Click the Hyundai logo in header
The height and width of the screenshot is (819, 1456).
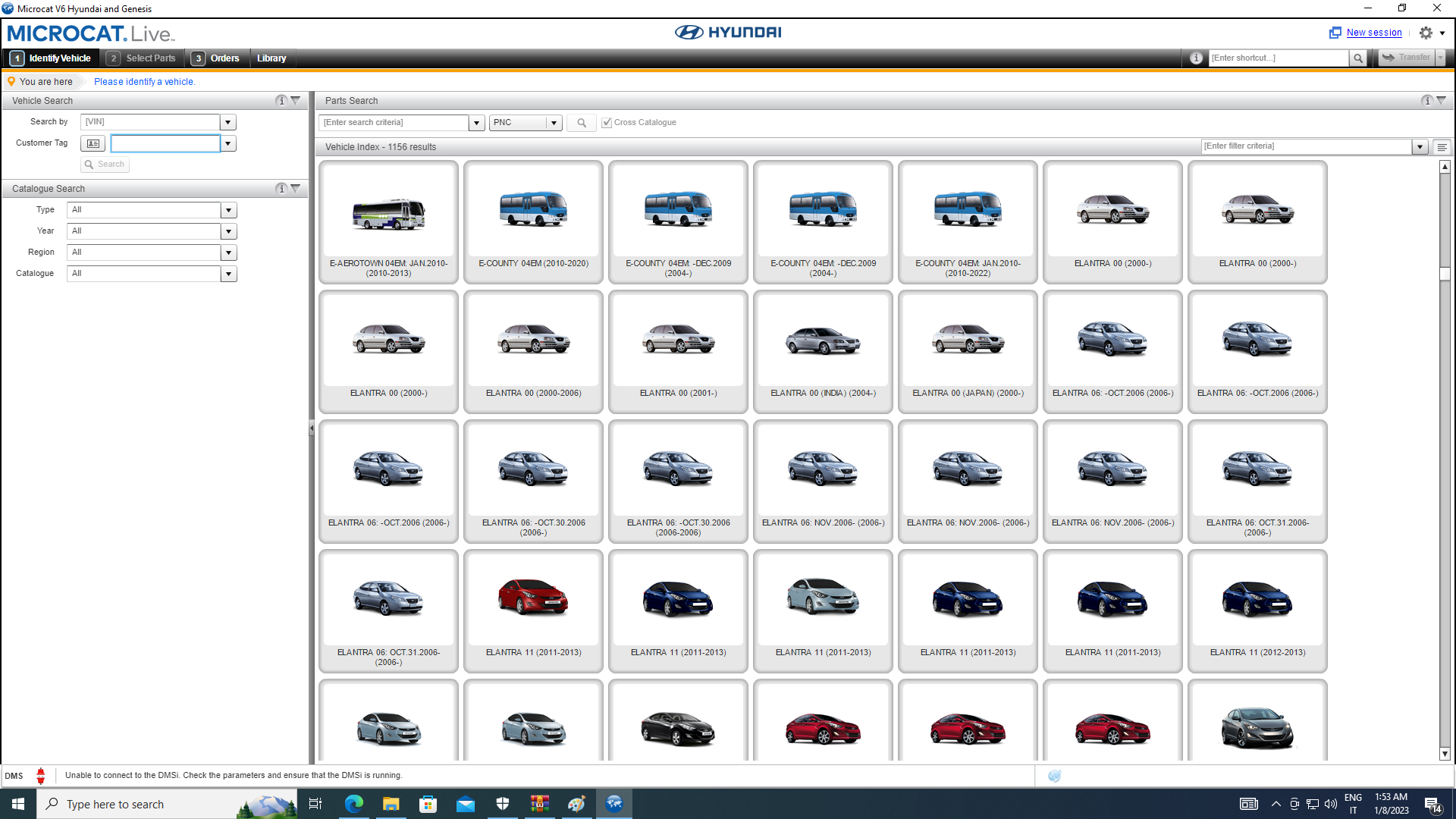[x=728, y=33]
